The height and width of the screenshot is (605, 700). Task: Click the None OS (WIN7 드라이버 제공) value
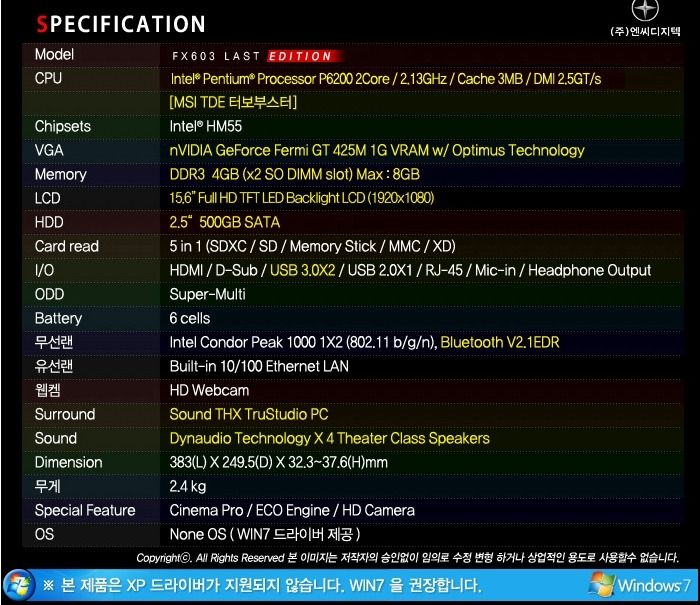point(265,534)
